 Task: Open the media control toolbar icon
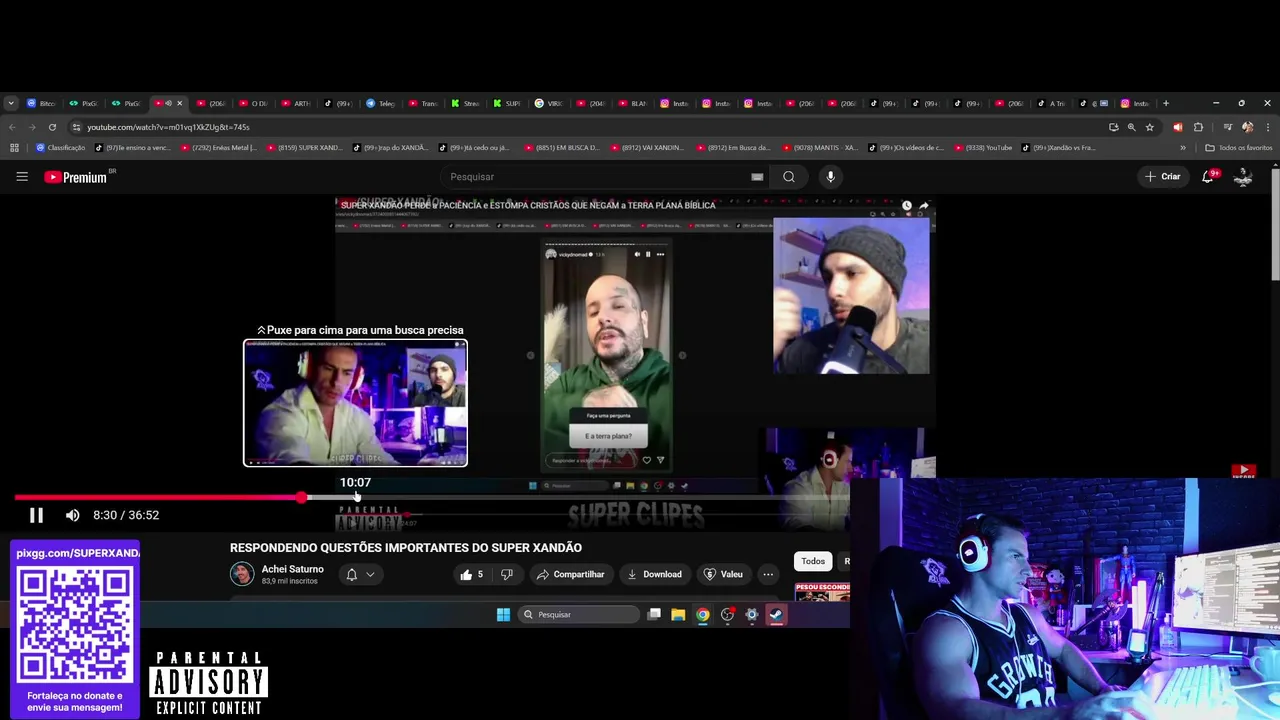click(x=1226, y=127)
